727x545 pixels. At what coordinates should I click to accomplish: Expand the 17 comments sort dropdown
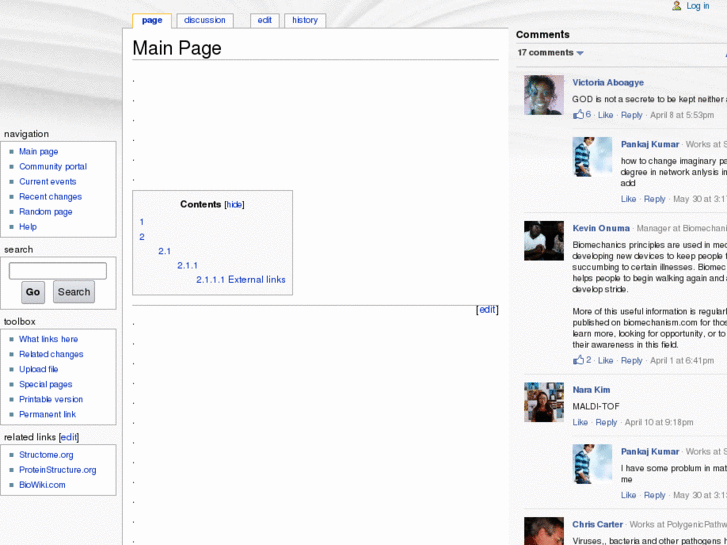[x=550, y=53]
